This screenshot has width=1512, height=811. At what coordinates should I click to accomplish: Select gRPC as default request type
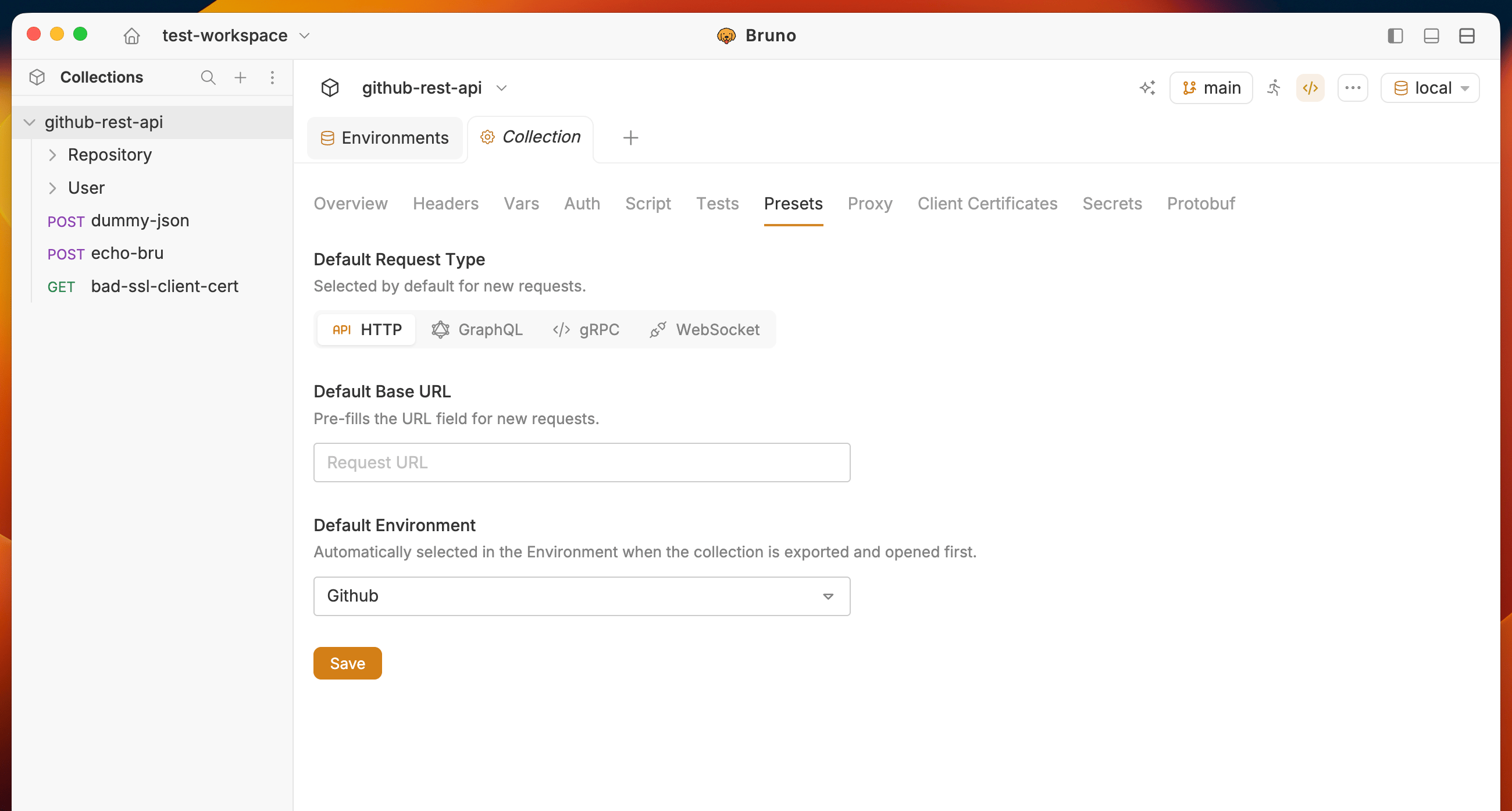tap(586, 329)
